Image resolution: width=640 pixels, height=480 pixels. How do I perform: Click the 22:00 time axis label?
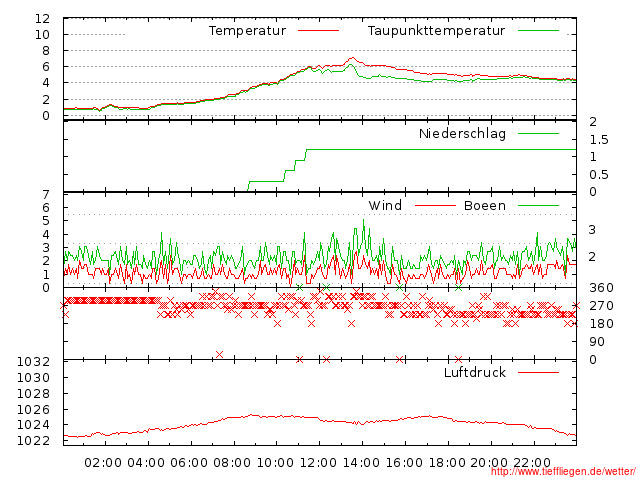(x=532, y=463)
